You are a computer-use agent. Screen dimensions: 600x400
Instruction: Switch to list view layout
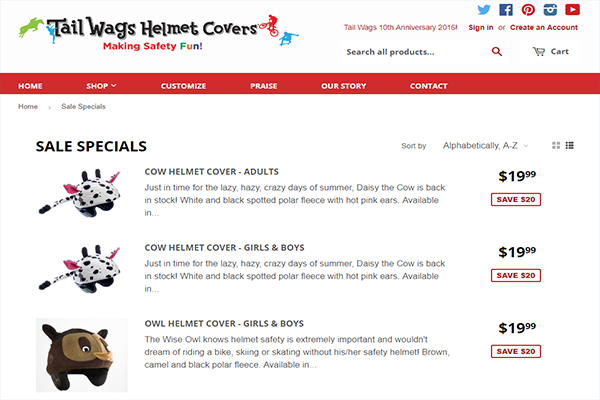[570, 145]
